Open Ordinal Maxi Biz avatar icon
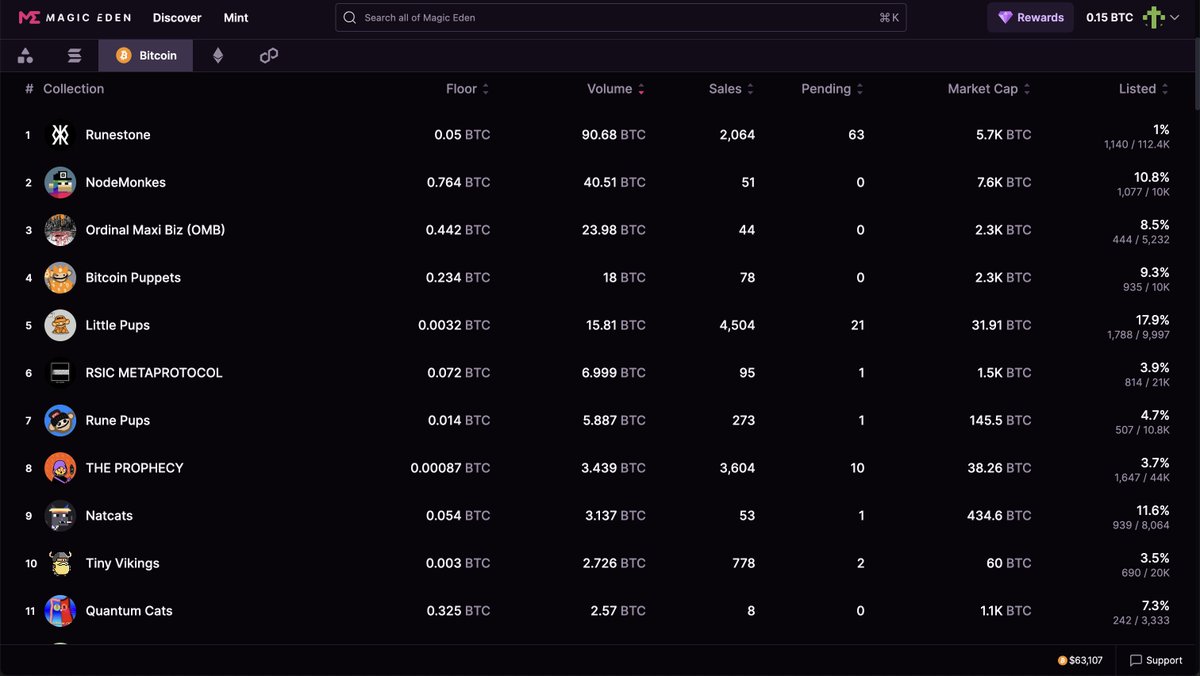Image resolution: width=1200 pixels, height=676 pixels. click(60, 230)
